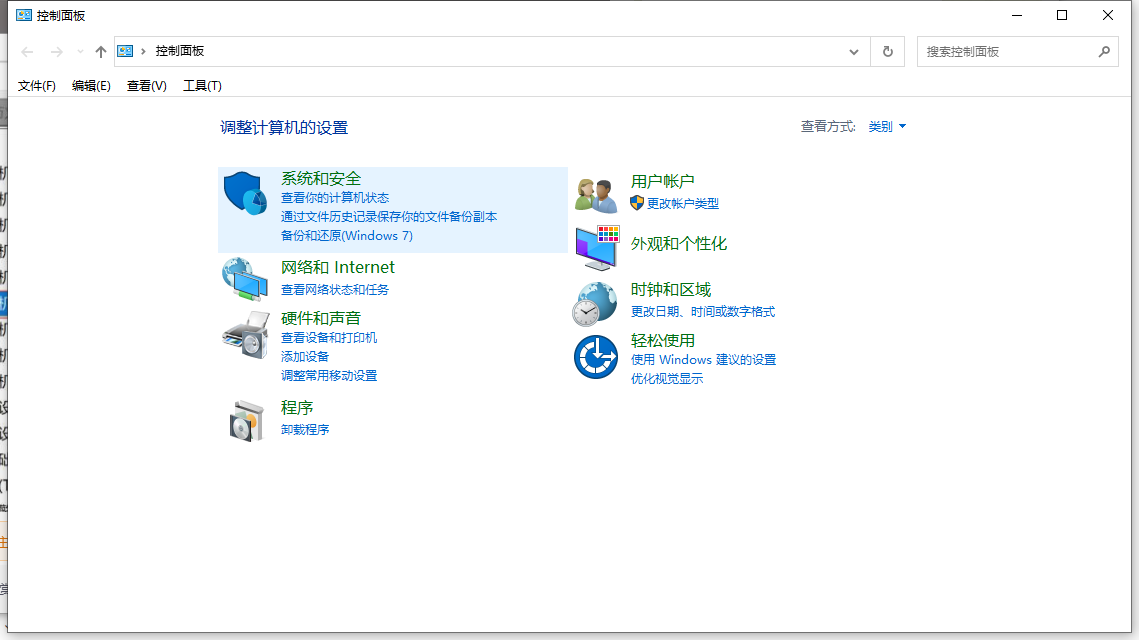Expand address breadcrumb chevron before 控制面板
The height and width of the screenshot is (640, 1139).
pyautogui.click(x=144, y=51)
